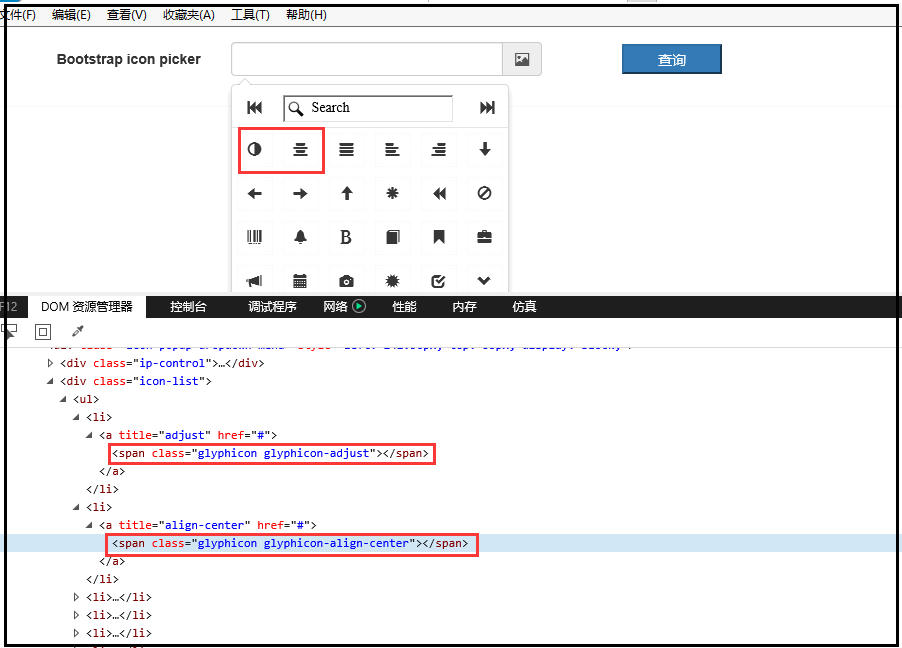902x648 pixels.
Task: Activate the color picker eyedropper tool
Action: pos(77,331)
